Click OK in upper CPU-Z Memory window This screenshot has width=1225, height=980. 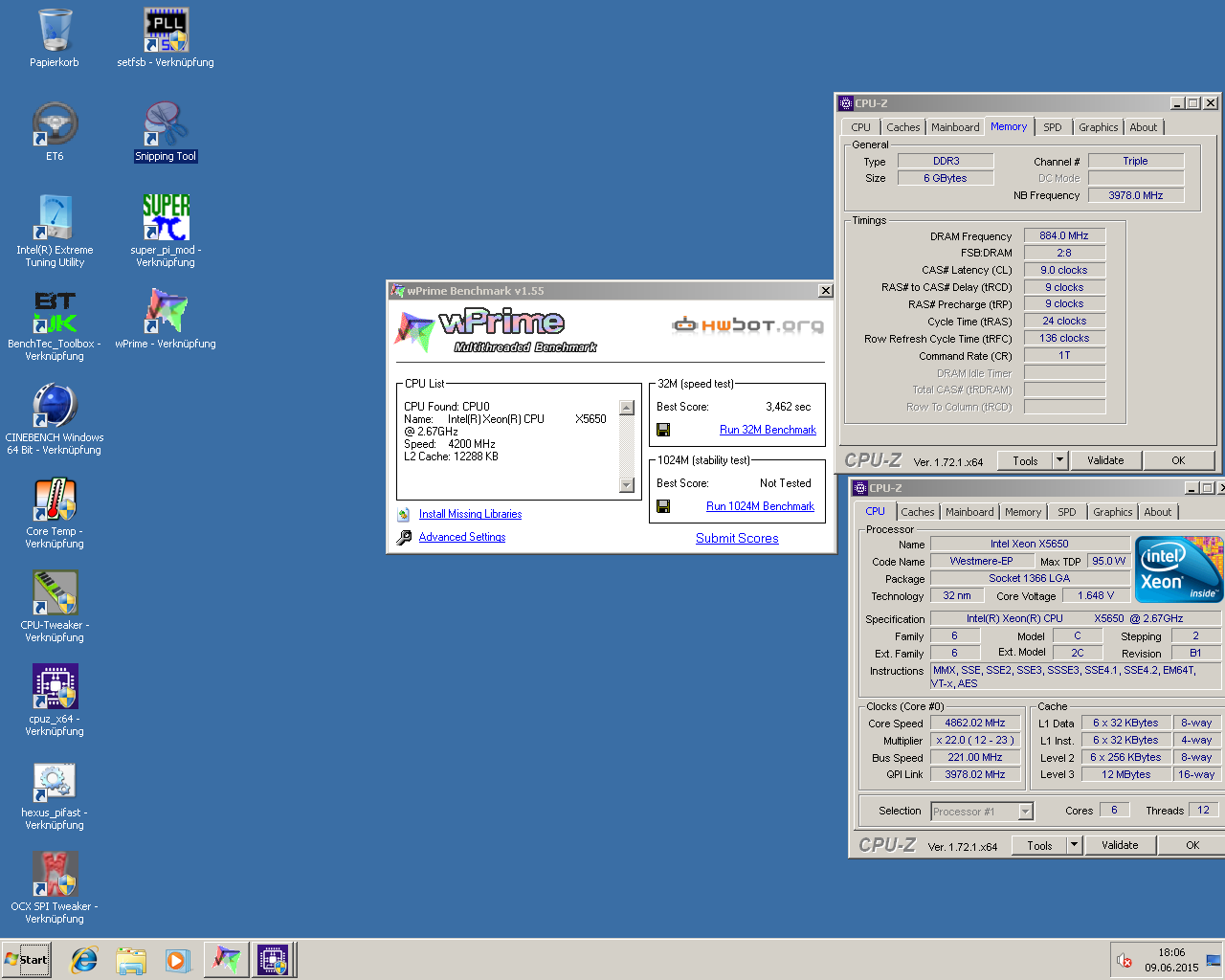[1178, 460]
